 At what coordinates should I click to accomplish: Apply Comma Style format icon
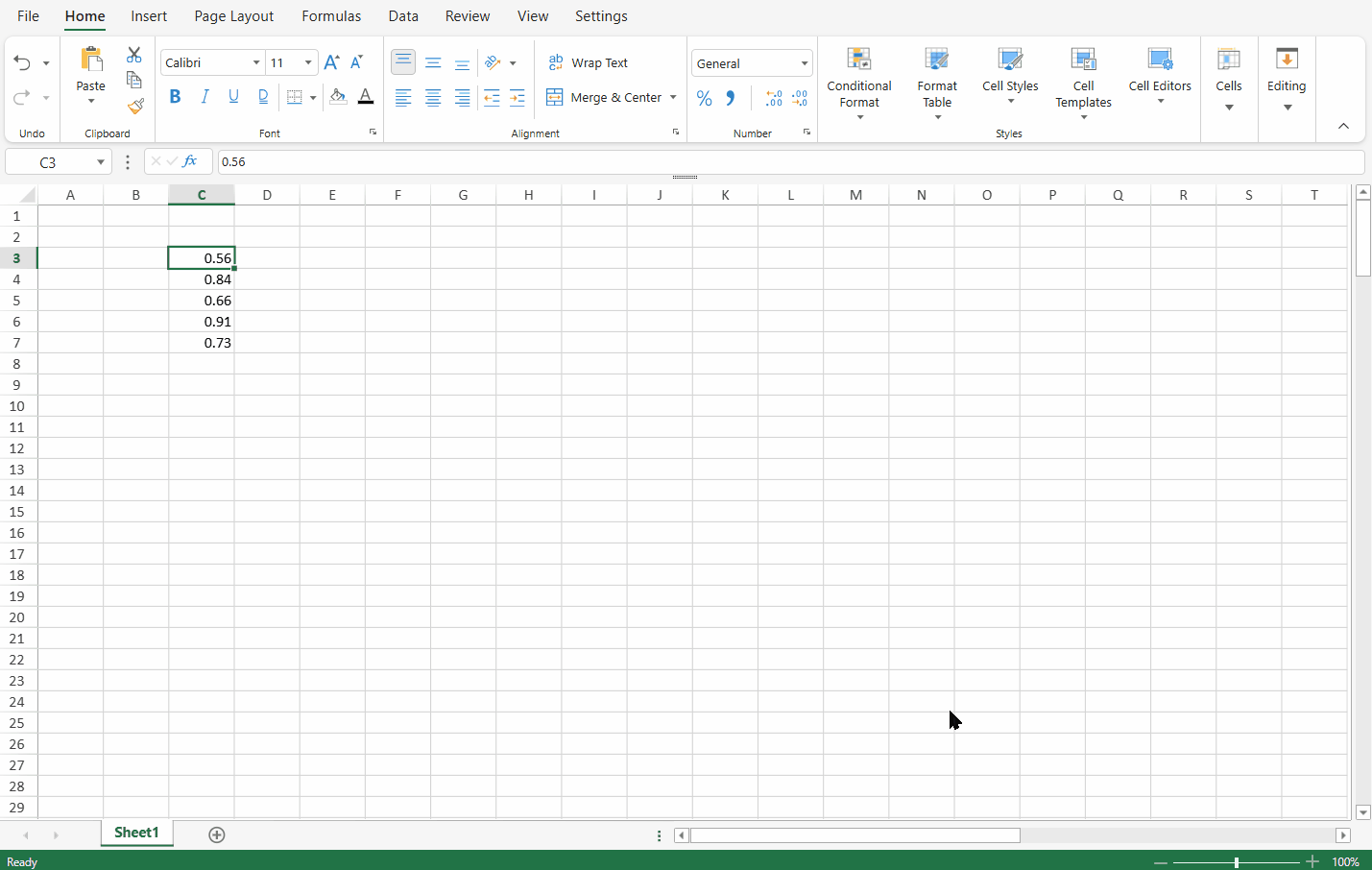(x=731, y=98)
